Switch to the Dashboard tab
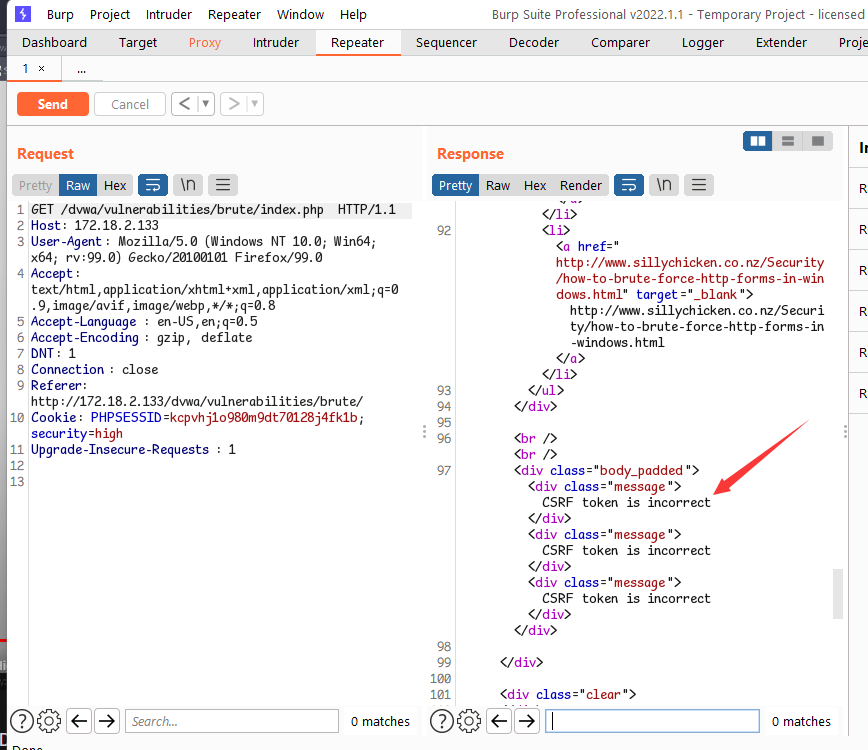Screen dimensions: 868x750 54,43
